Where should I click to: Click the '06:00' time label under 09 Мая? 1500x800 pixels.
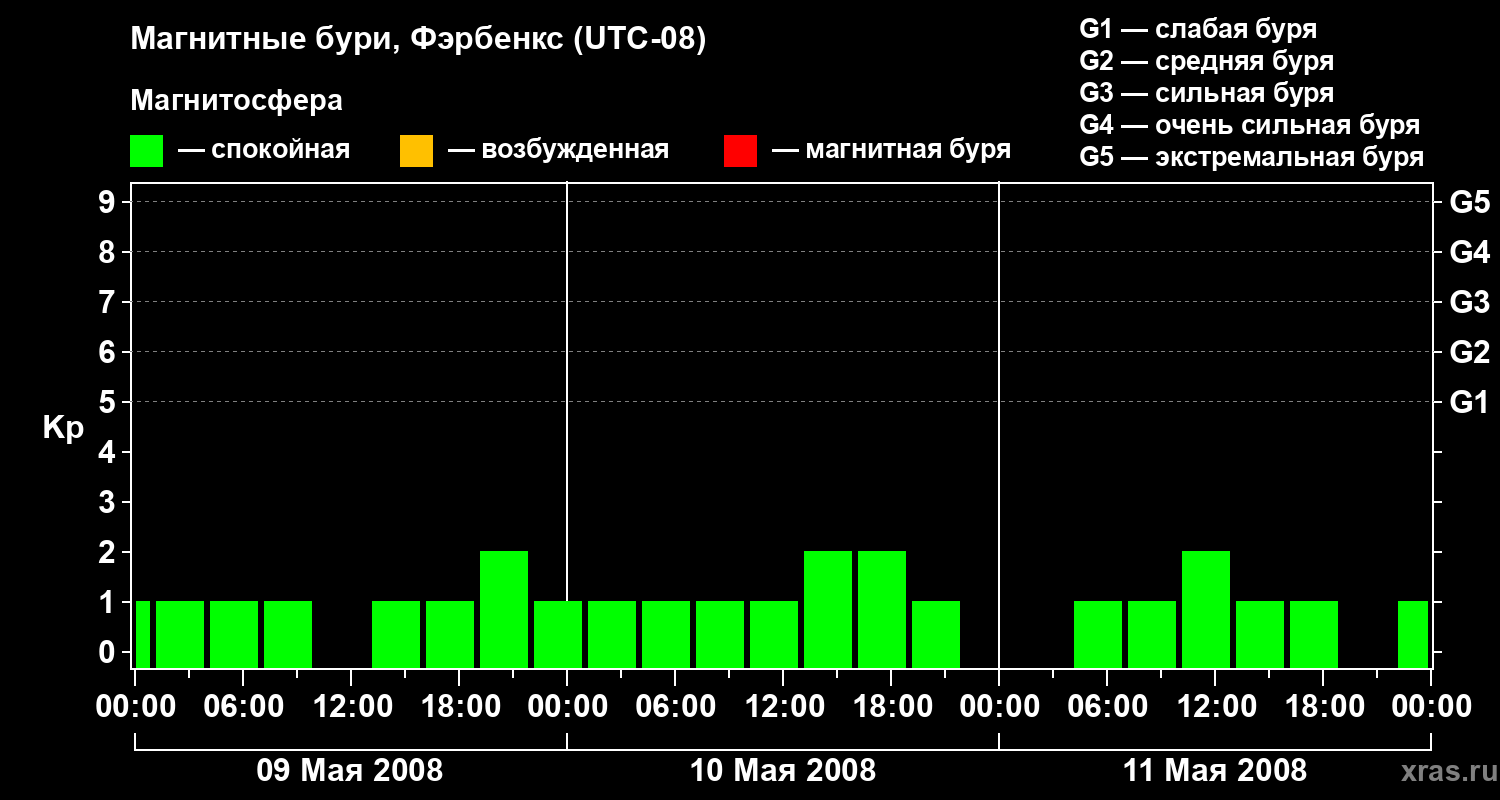pos(243,707)
